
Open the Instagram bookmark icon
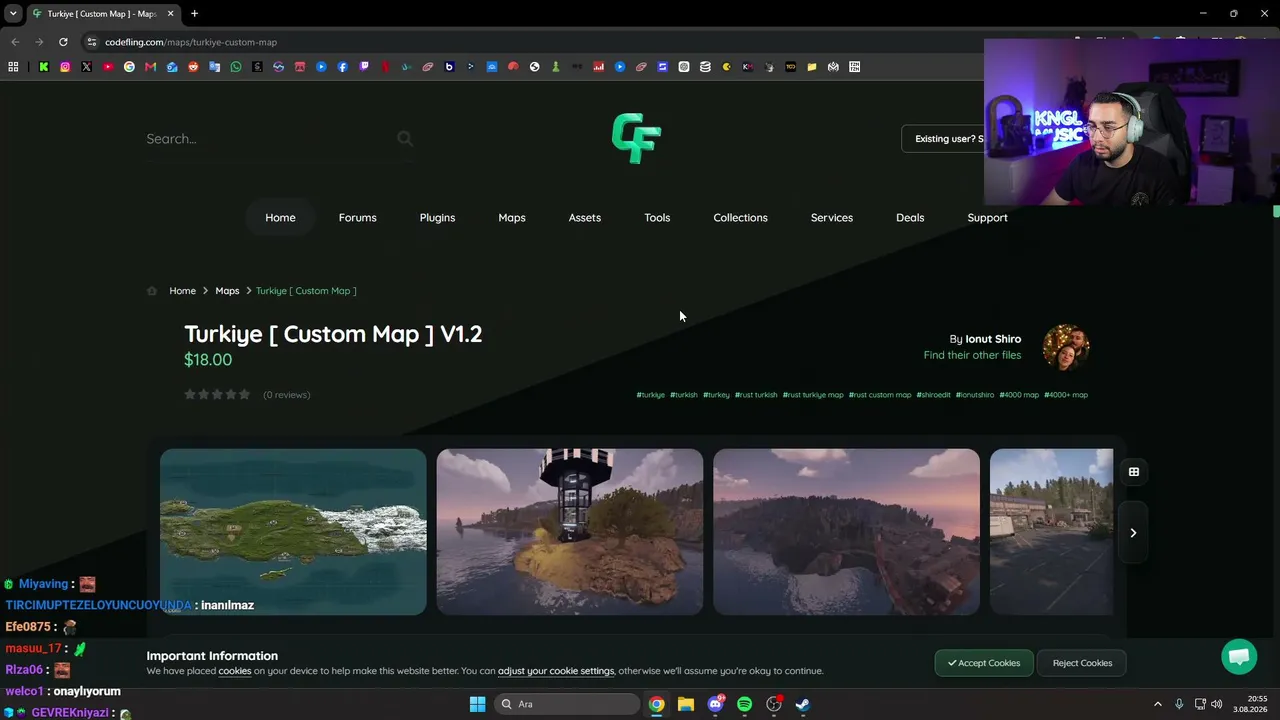pos(65,67)
